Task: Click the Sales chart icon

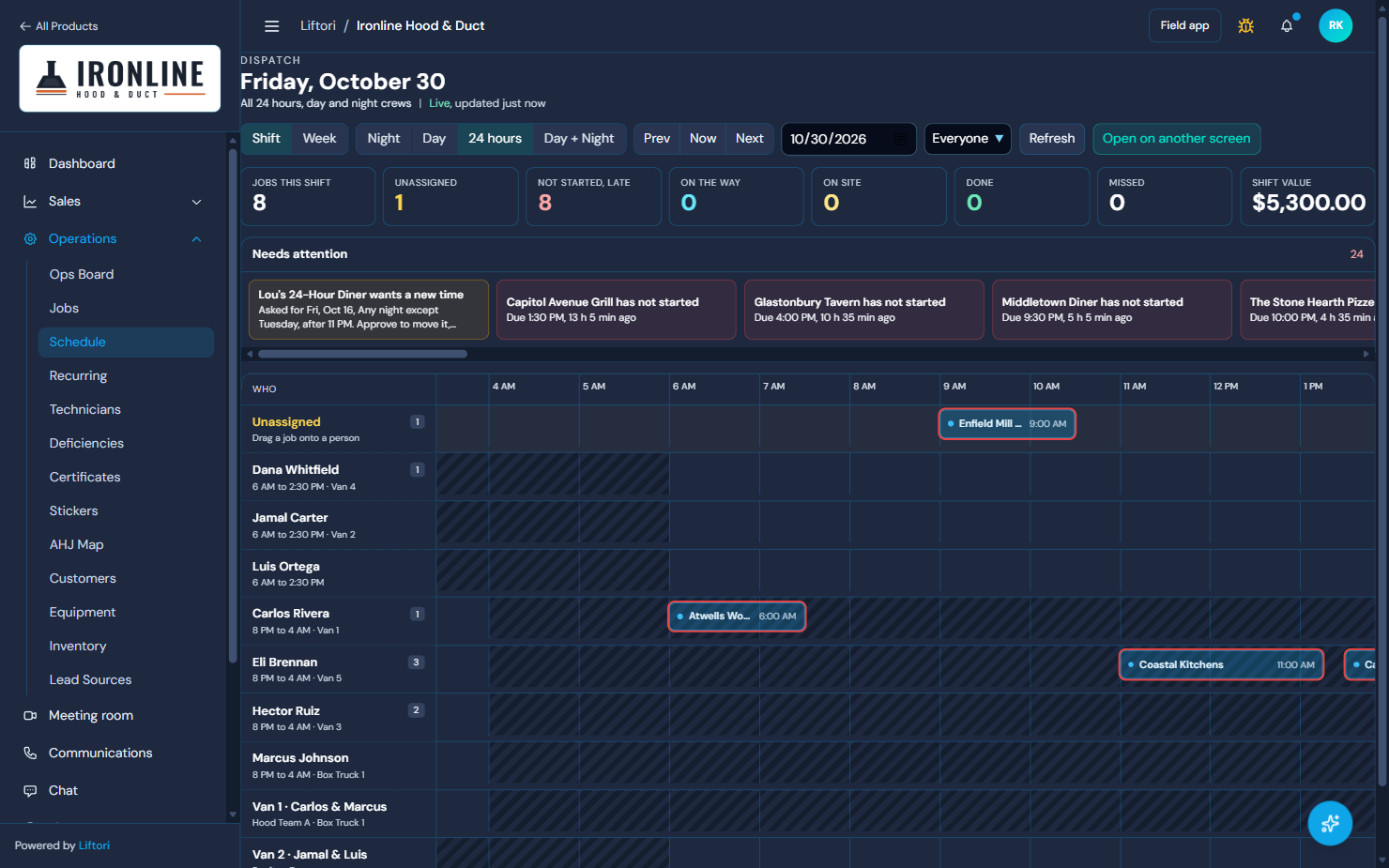Action: pos(30,201)
